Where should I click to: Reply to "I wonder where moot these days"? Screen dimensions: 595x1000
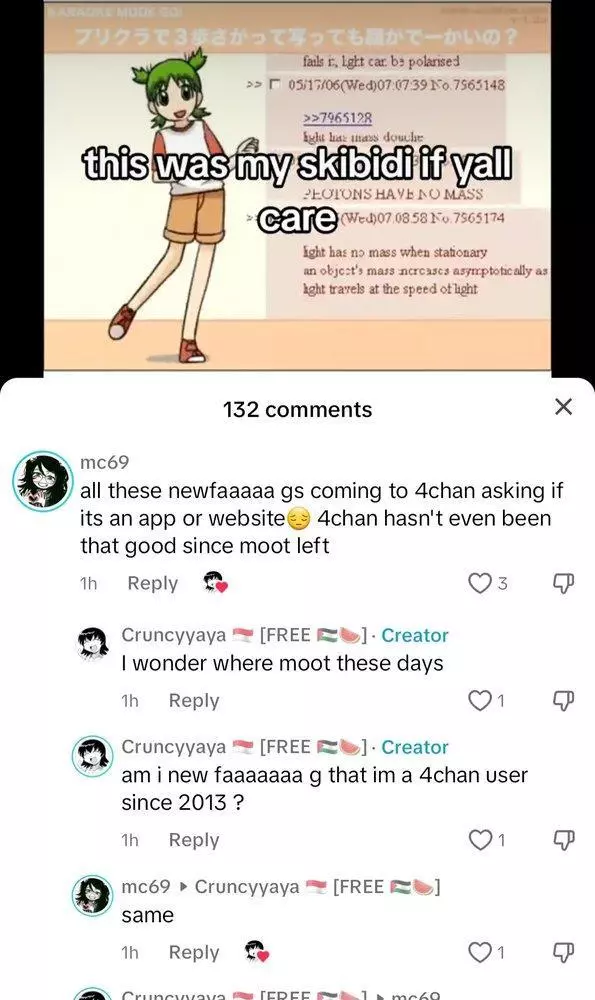pyautogui.click(x=194, y=700)
